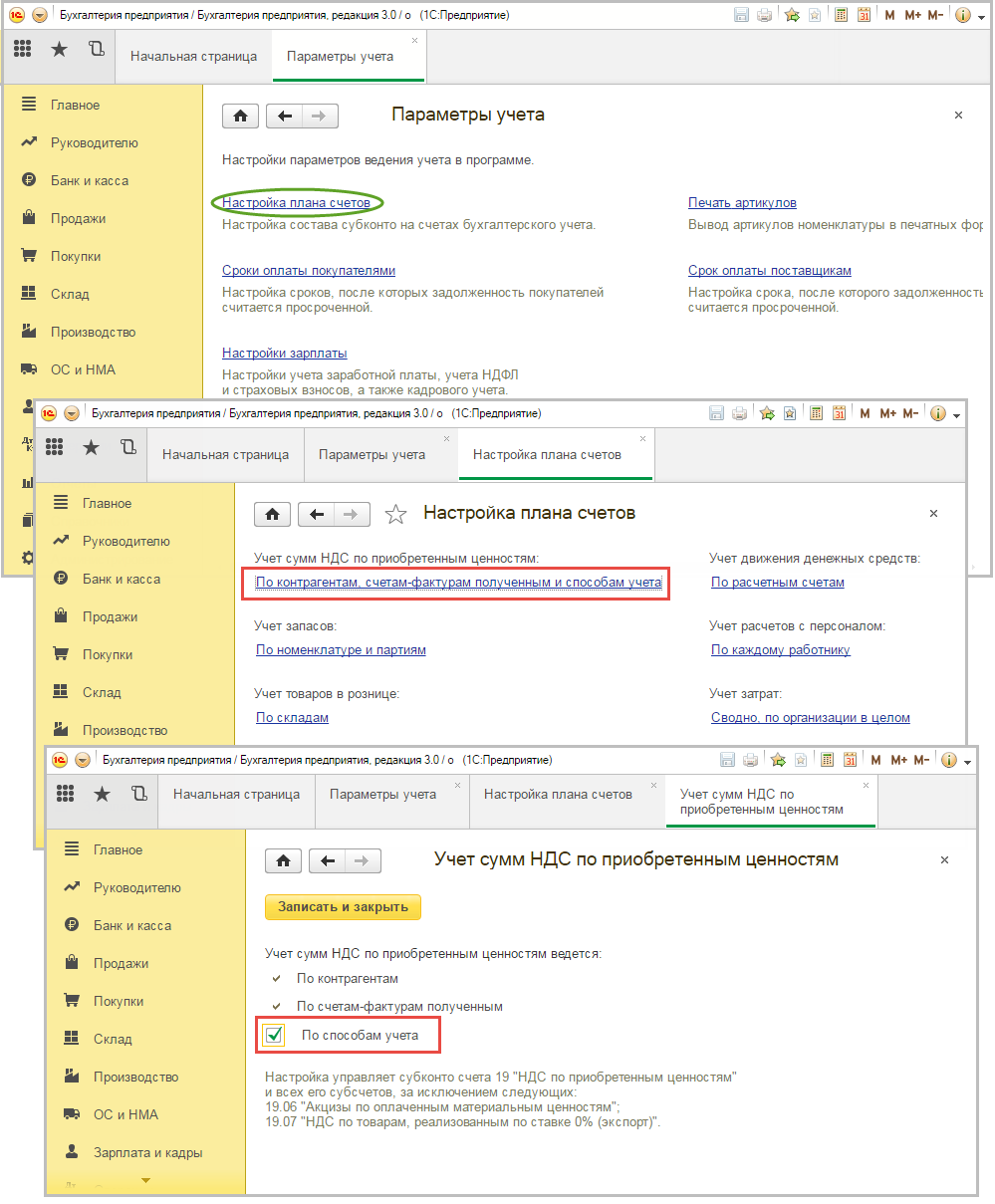Click По счетам-фактурам полученным check mark
Screen dimensions: 995x1204
pyautogui.click(x=276, y=1007)
